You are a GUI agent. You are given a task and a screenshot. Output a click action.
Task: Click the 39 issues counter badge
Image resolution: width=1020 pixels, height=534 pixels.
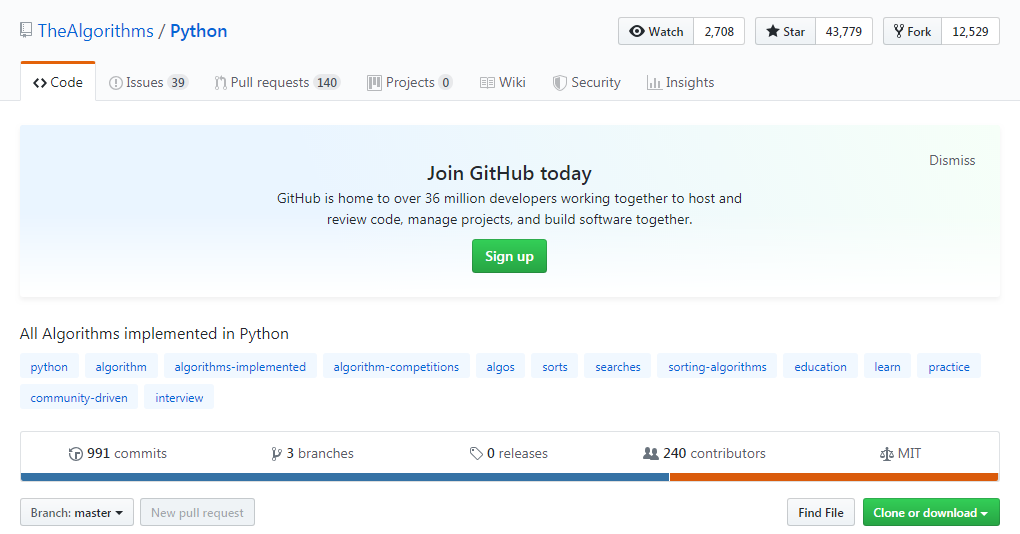coord(178,83)
